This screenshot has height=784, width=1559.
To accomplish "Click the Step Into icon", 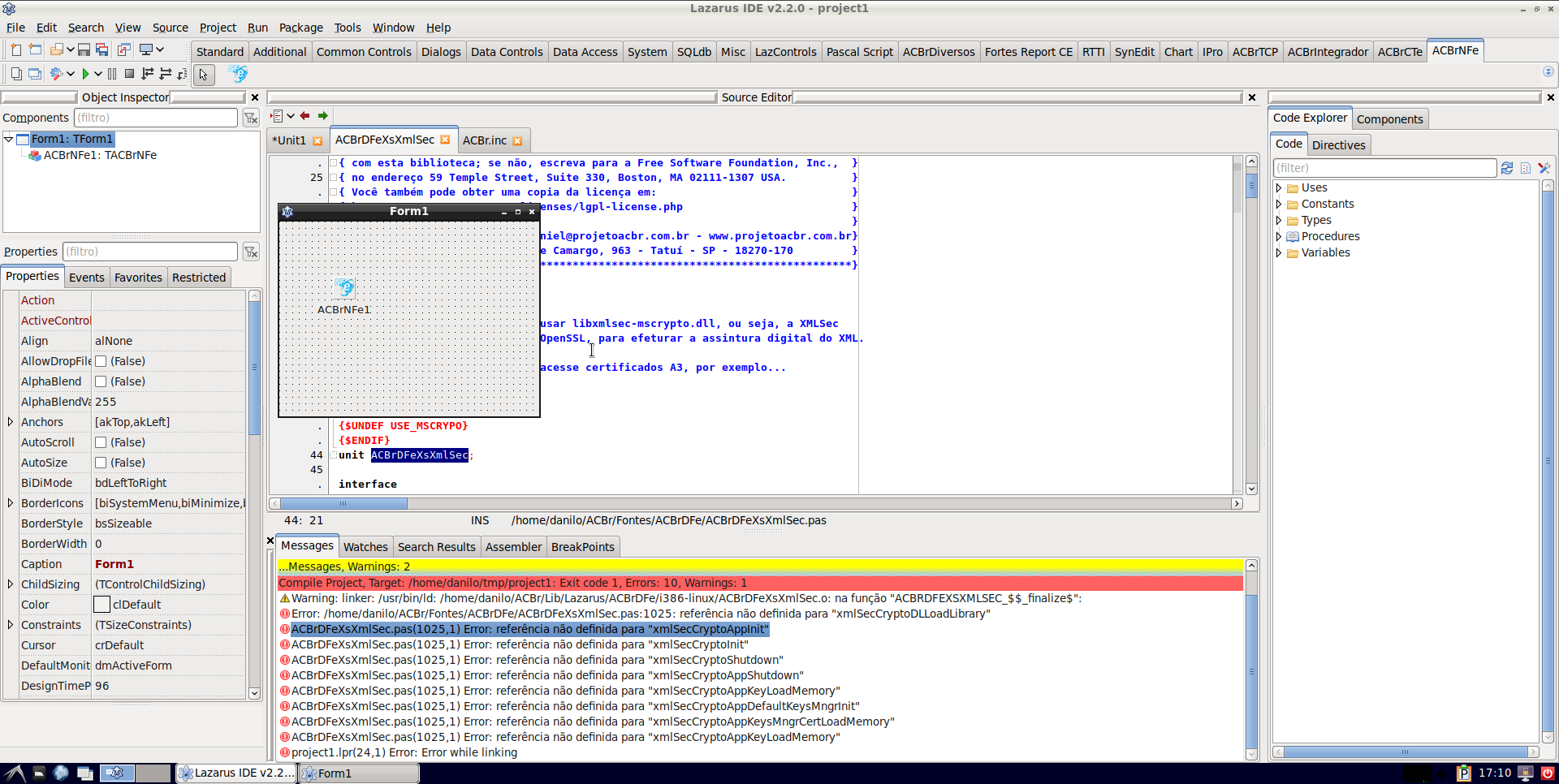I will coord(148,74).
